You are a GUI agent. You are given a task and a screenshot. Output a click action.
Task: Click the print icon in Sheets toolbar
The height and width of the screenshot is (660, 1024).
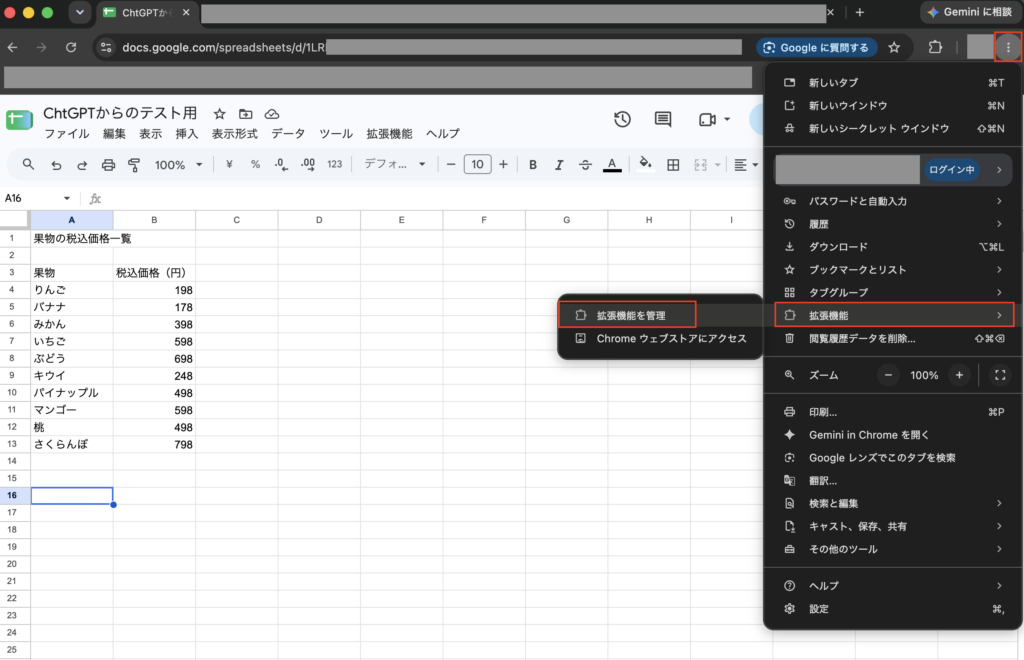click(x=108, y=165)
